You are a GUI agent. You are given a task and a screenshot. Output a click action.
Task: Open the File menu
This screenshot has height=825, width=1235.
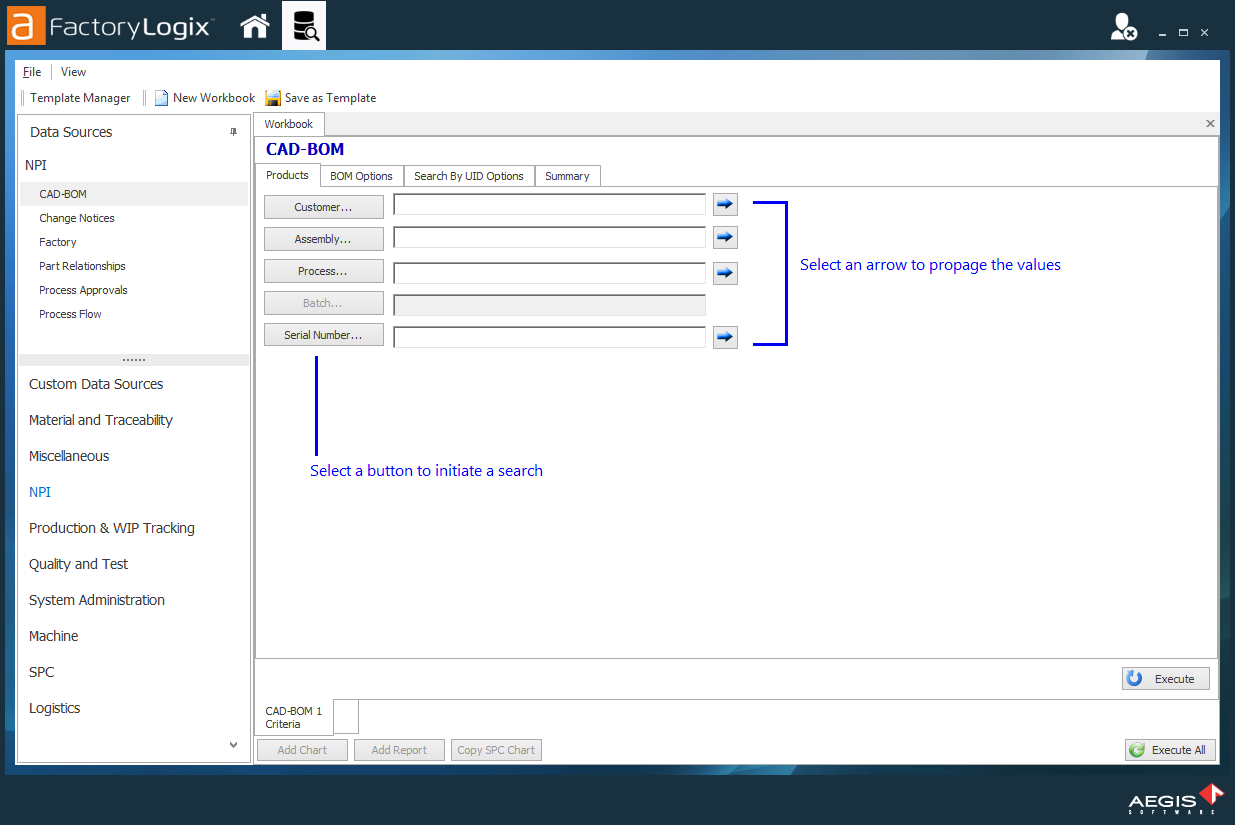(x=31, y=71)
